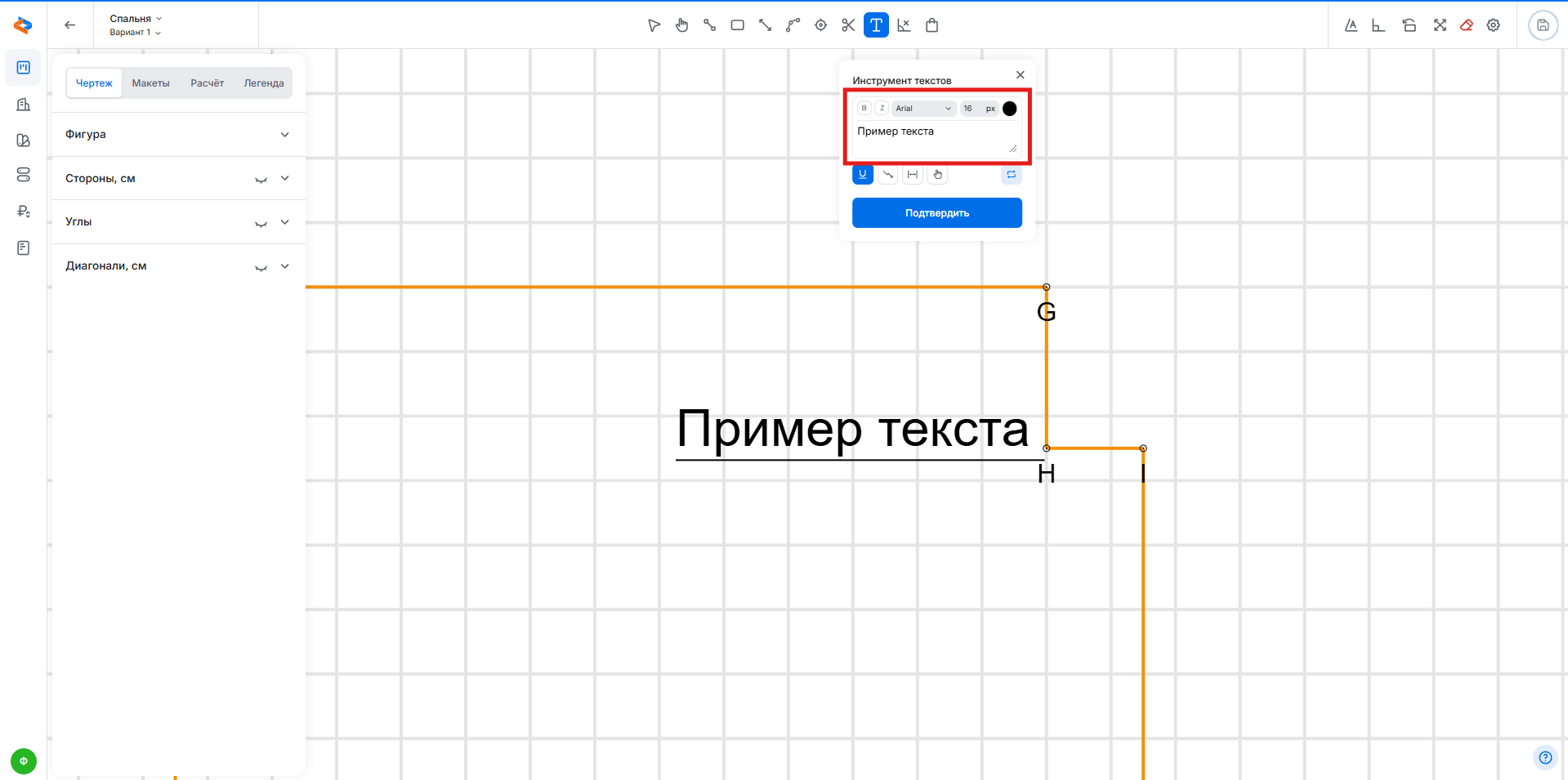1568x780 pixels.
Task: Select the arrow pointer tool
Action: point(654,25)
